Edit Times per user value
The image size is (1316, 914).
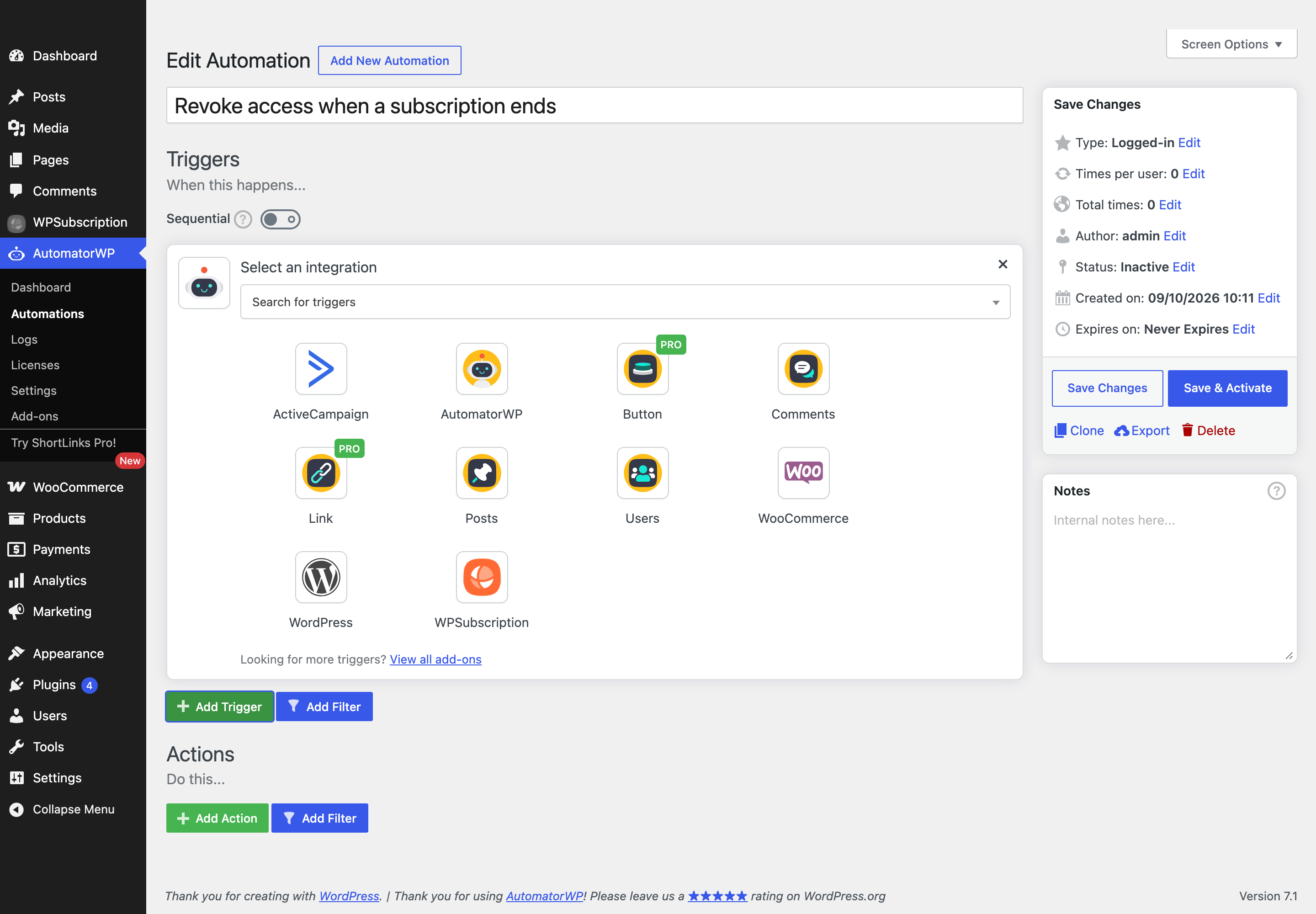tap(1194, 174)
